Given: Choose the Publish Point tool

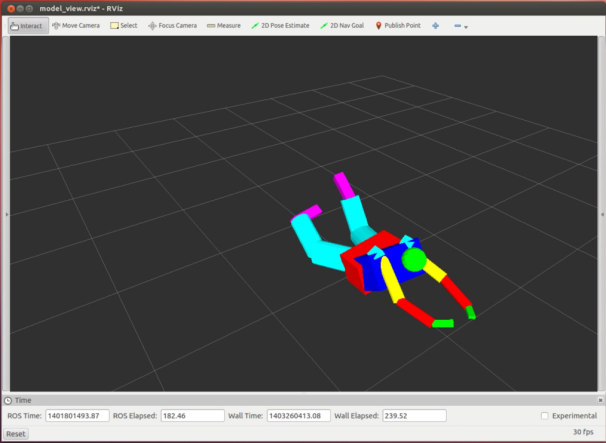Looking at the screenshot, I should tap(398, 26).
